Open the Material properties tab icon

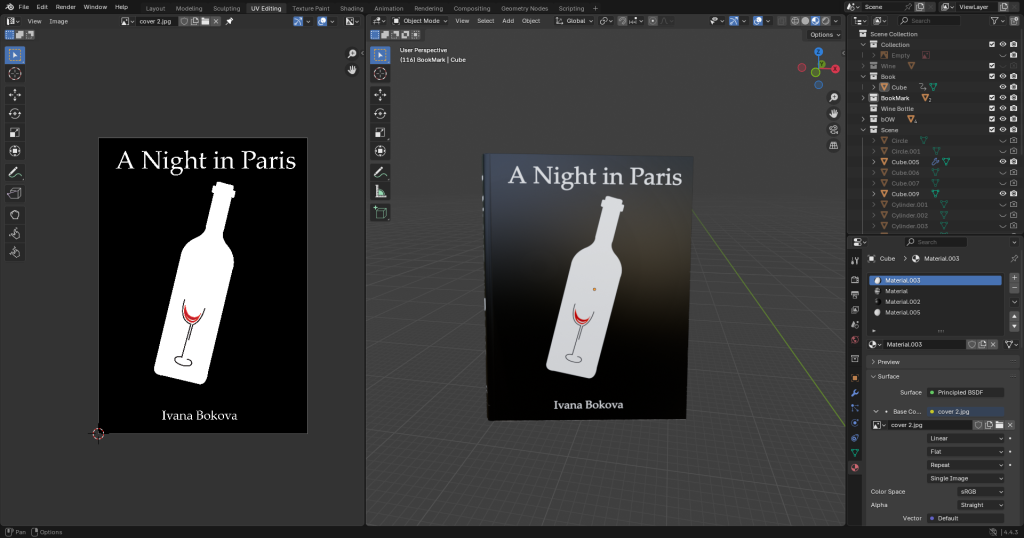(854, 468)
